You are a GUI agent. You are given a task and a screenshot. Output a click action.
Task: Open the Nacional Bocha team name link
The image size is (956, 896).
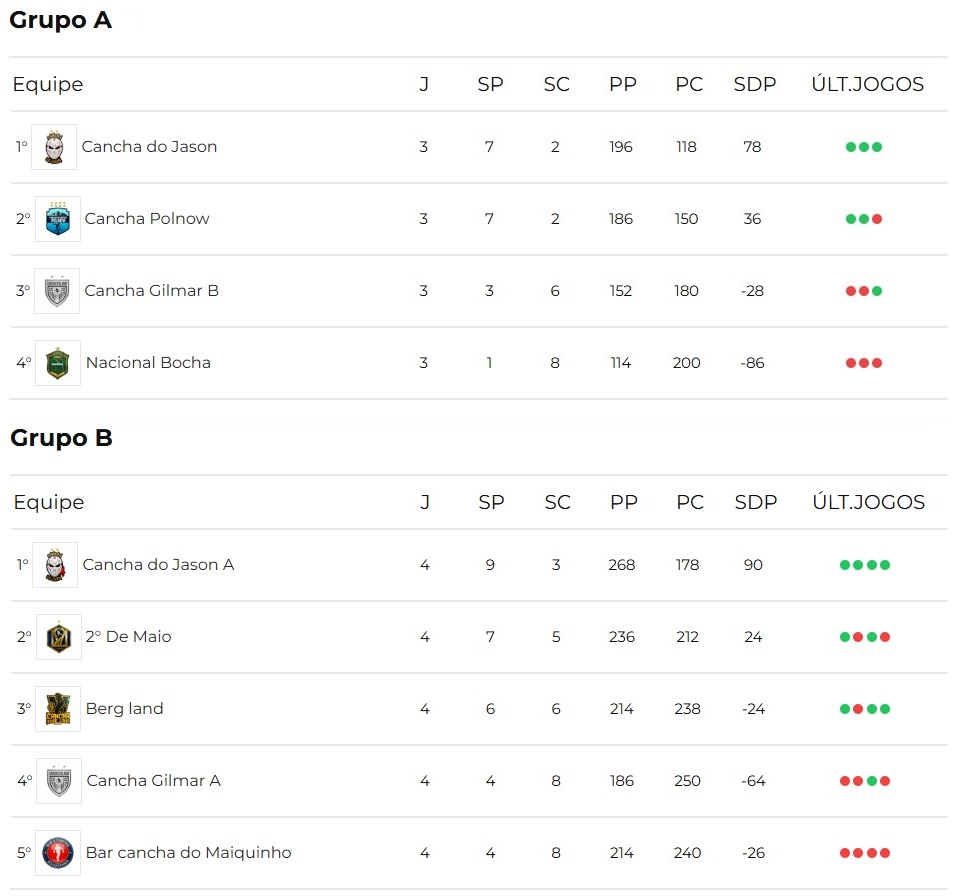[148, 363]
